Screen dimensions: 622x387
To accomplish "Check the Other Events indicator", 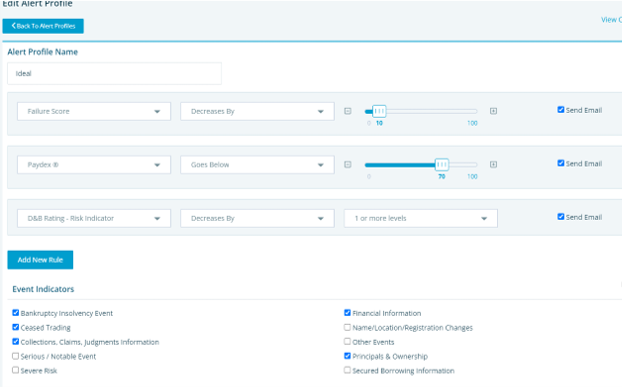I will tap(347, 341).
